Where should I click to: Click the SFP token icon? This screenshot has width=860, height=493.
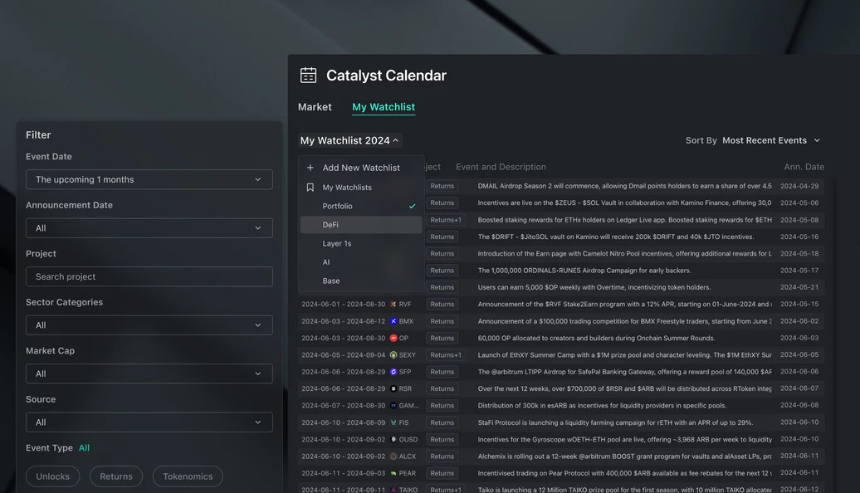[x=393, y=372]
